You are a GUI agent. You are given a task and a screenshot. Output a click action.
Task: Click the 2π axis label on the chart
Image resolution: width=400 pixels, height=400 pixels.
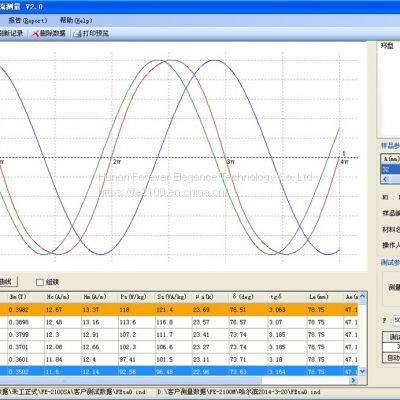117,162
